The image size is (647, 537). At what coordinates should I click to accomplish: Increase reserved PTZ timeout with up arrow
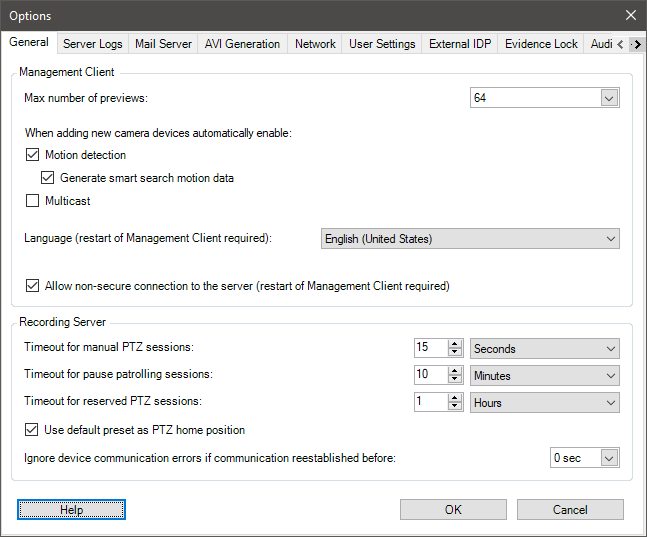coord(454,398)
